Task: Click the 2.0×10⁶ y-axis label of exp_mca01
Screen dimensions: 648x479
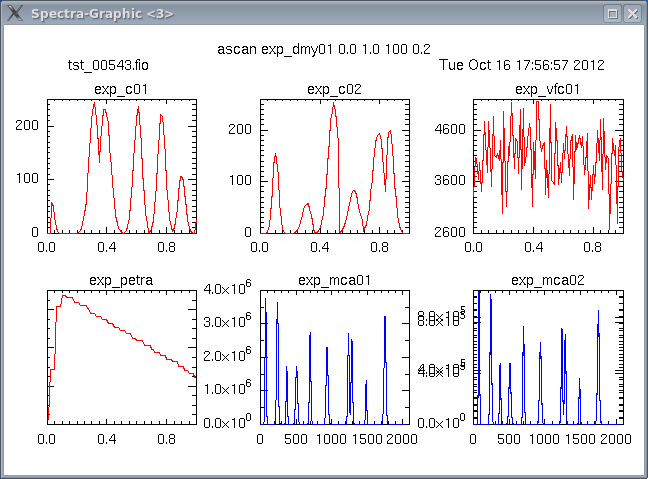Action: [227, 354]
